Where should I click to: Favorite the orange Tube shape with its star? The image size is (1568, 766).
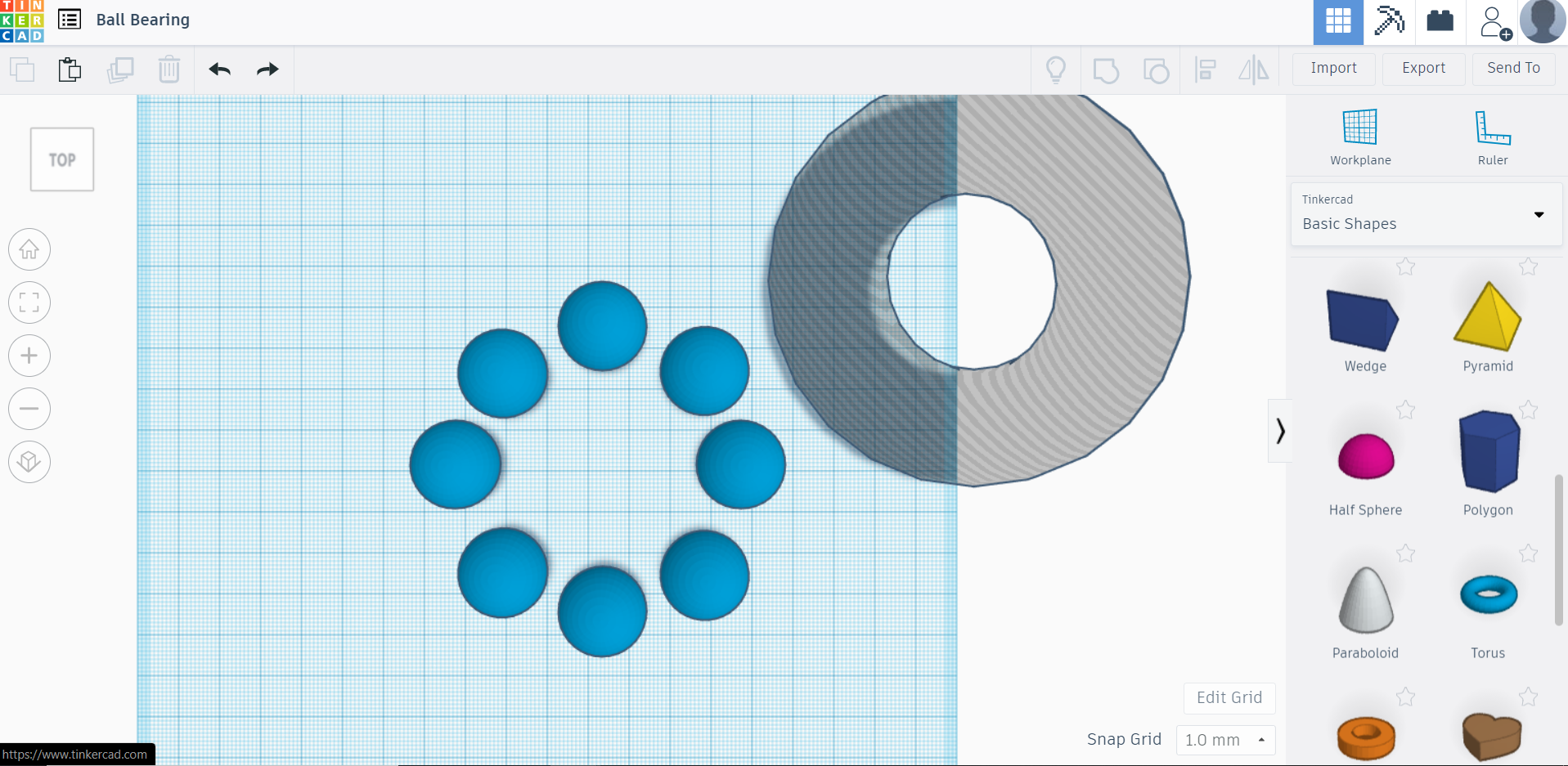point(1405,697)
